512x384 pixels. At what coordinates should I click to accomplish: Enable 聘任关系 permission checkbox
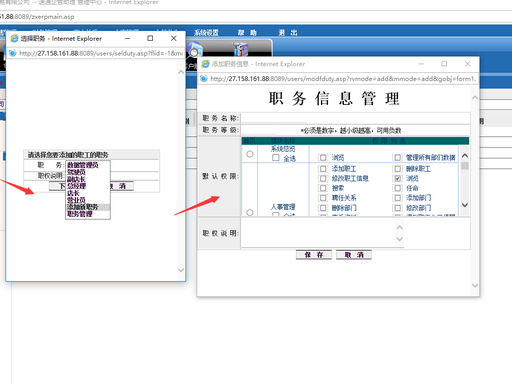323,198
